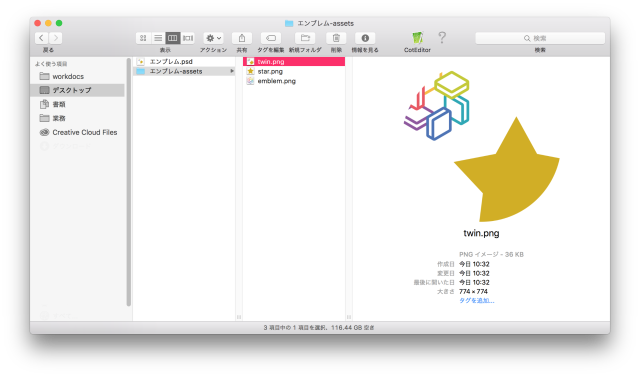The height and width of the screenshot is (377, 640).
Task: Click folder icon in window title
Action: click(x=289, y=23)
